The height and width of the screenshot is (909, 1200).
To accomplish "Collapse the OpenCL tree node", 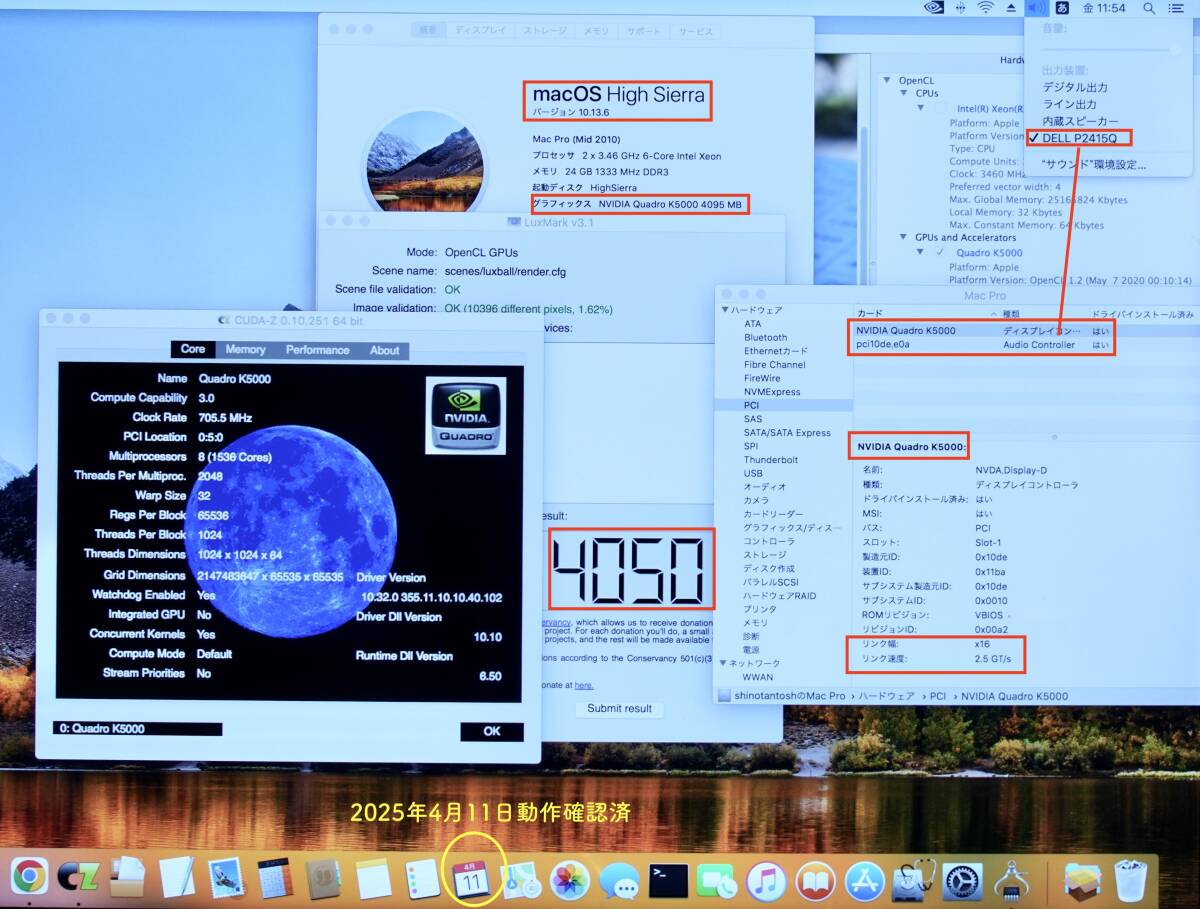I will 887,80.
